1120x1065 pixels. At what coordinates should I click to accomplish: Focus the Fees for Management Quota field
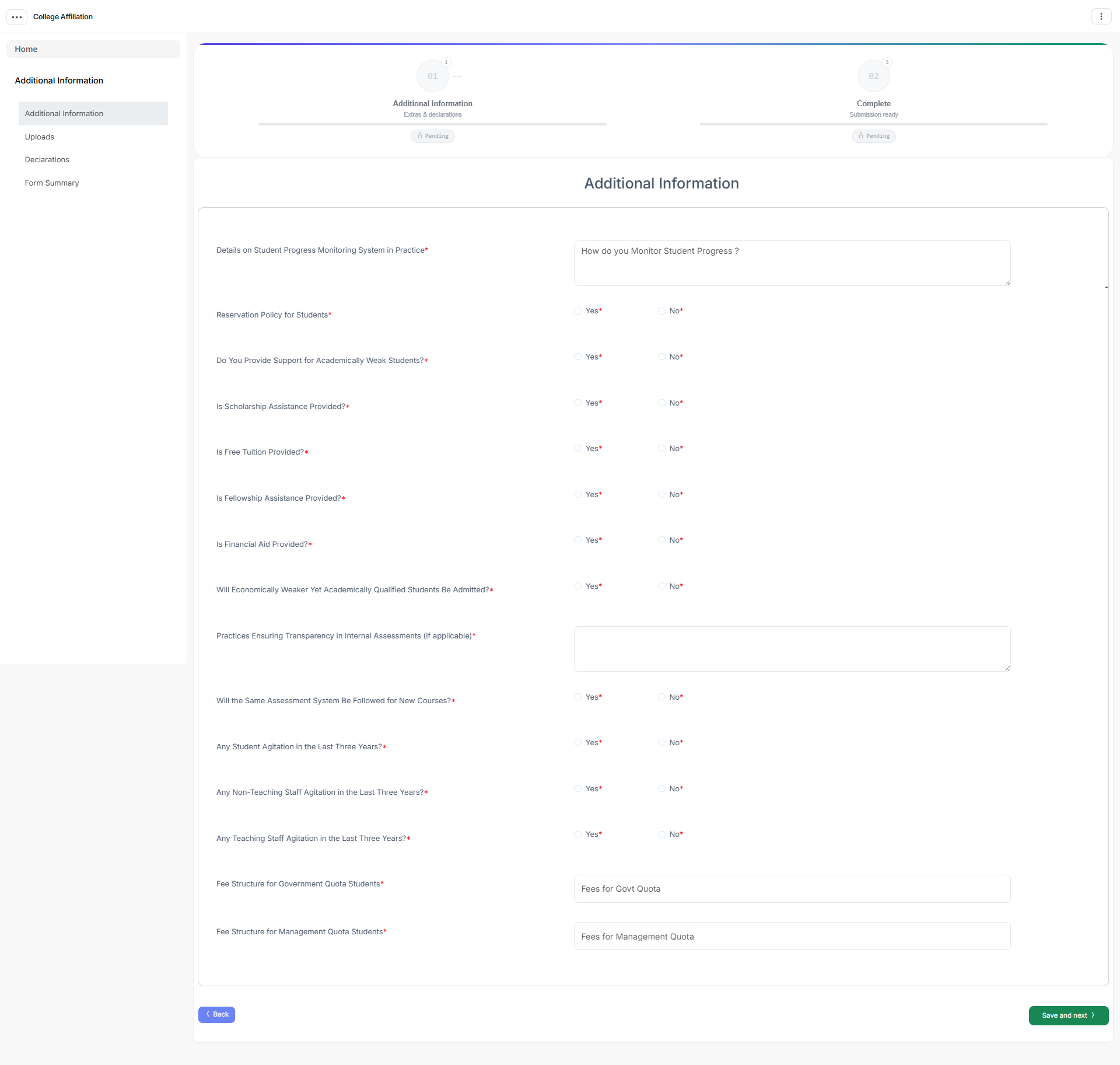tap(792, 936)
